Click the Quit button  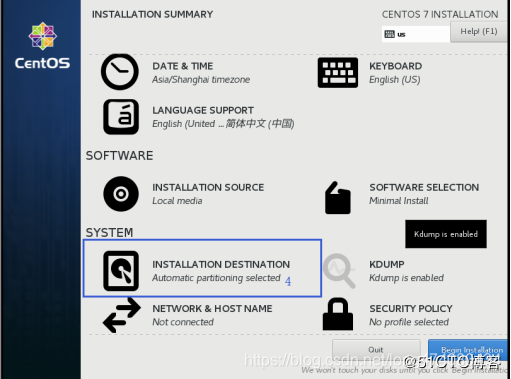click(x=376, y=350)
